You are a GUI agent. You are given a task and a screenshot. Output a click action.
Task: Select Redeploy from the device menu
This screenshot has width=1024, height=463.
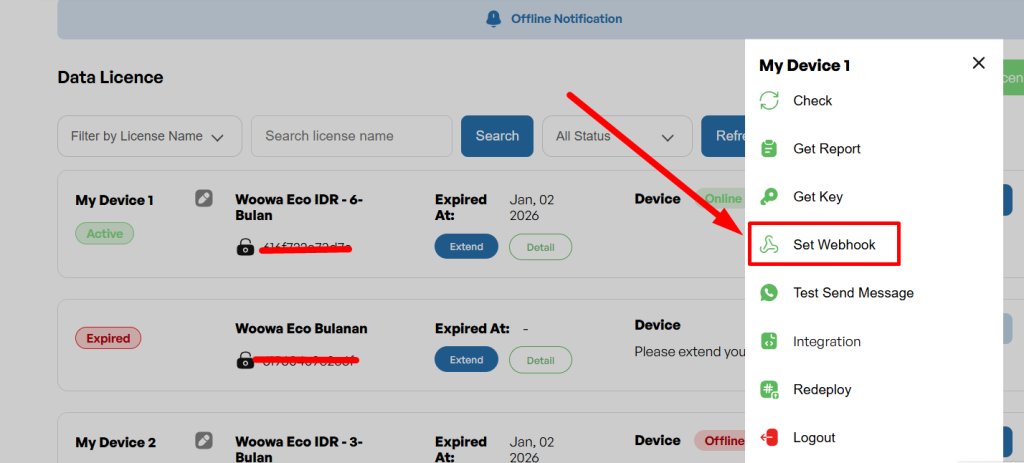[822, 390]
